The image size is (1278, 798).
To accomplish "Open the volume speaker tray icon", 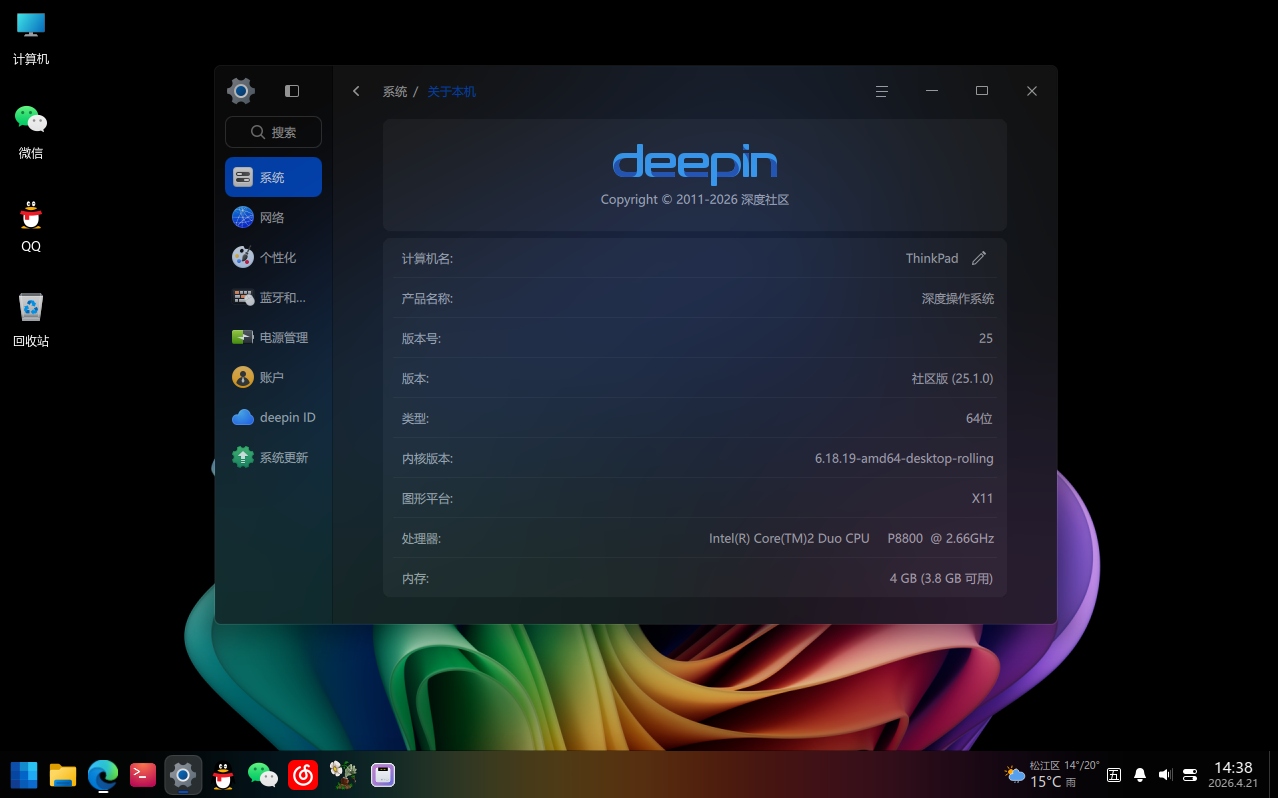I will tap(1165, 775).
